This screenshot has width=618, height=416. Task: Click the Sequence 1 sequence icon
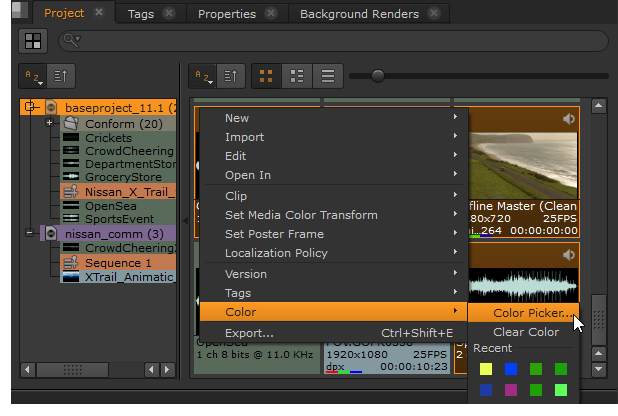point(71,262)
